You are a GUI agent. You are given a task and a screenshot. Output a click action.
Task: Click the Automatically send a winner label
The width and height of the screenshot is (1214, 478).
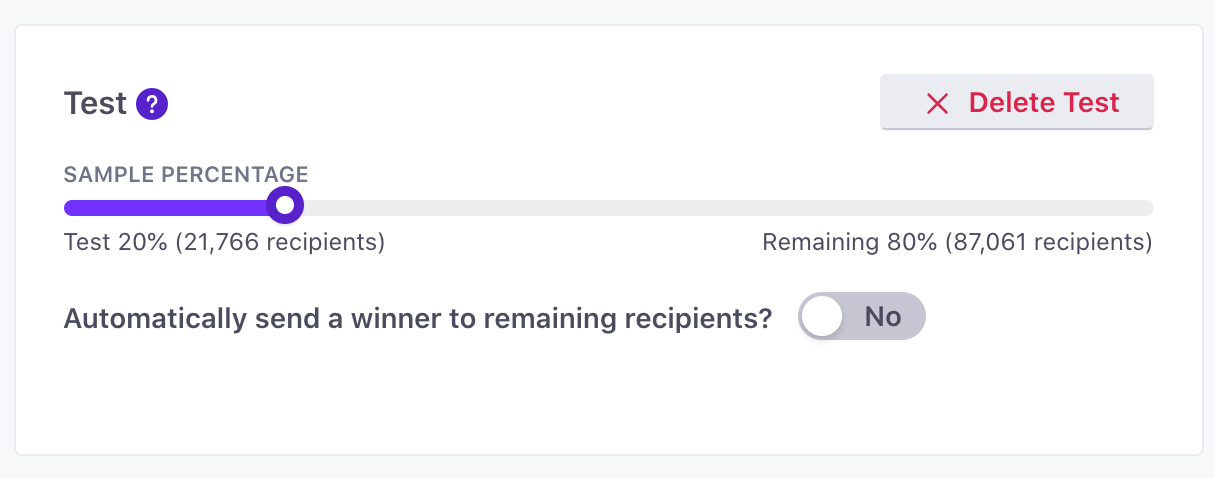click(418, 318)
